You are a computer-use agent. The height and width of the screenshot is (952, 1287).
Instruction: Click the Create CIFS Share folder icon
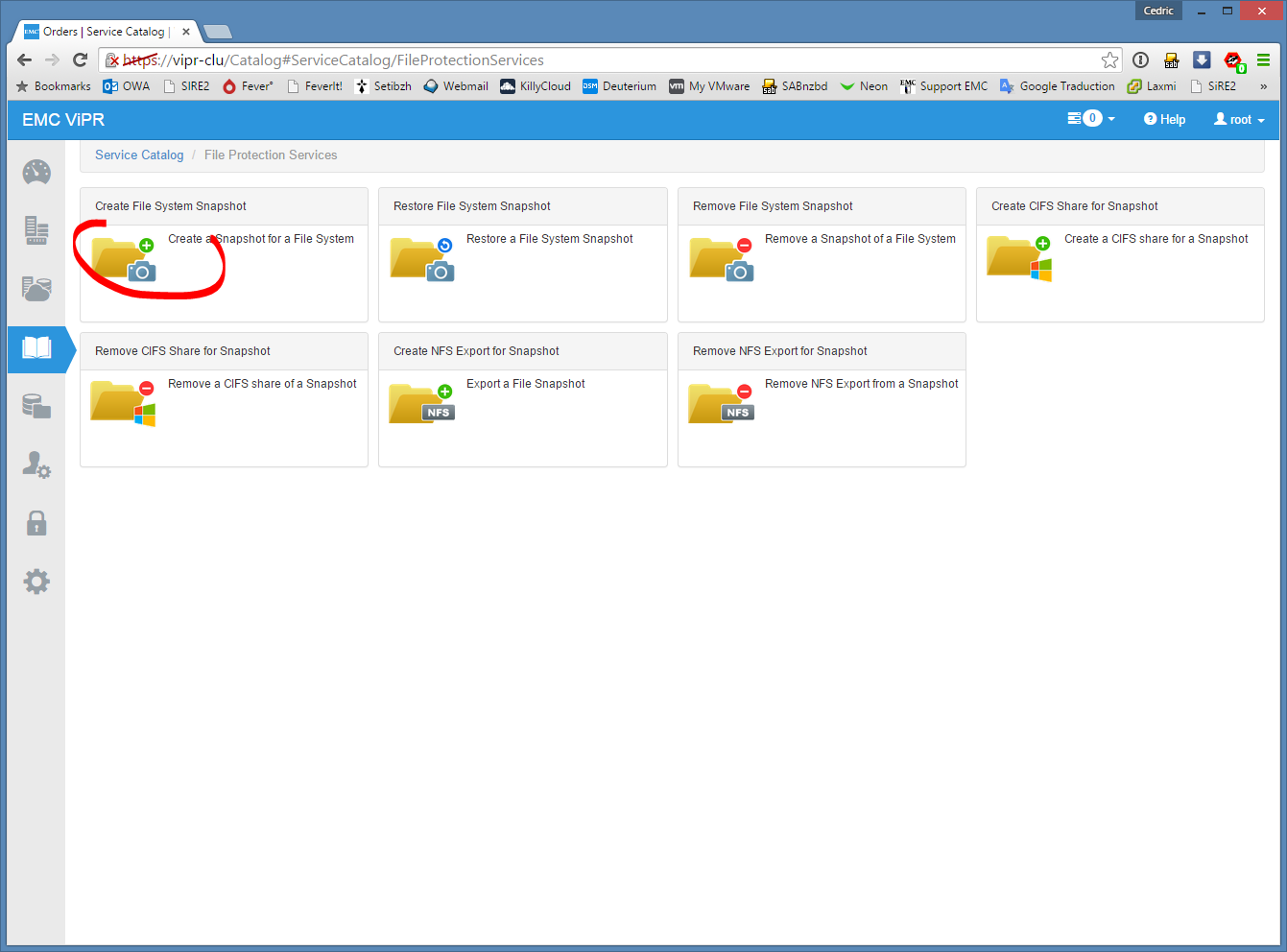pyautogui.click(x=1020, y=259)
